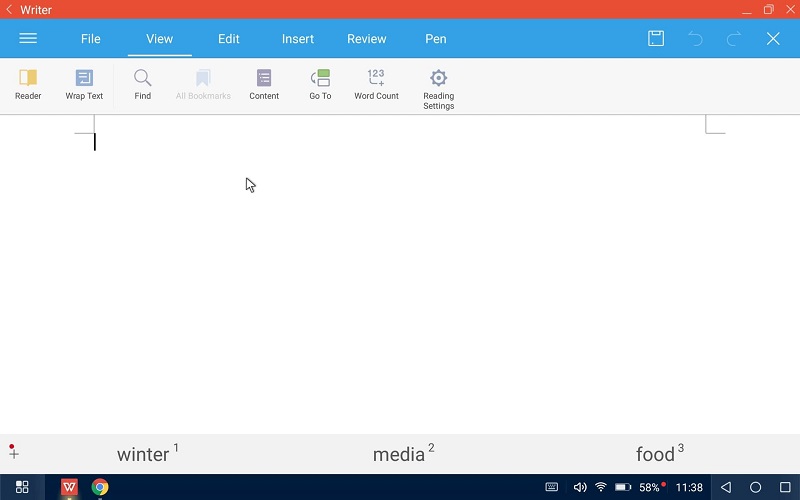Choose the suggestion word "media"
Viewport: 800px width, 500px height.
pyautogui.click(x=399, y=454)
